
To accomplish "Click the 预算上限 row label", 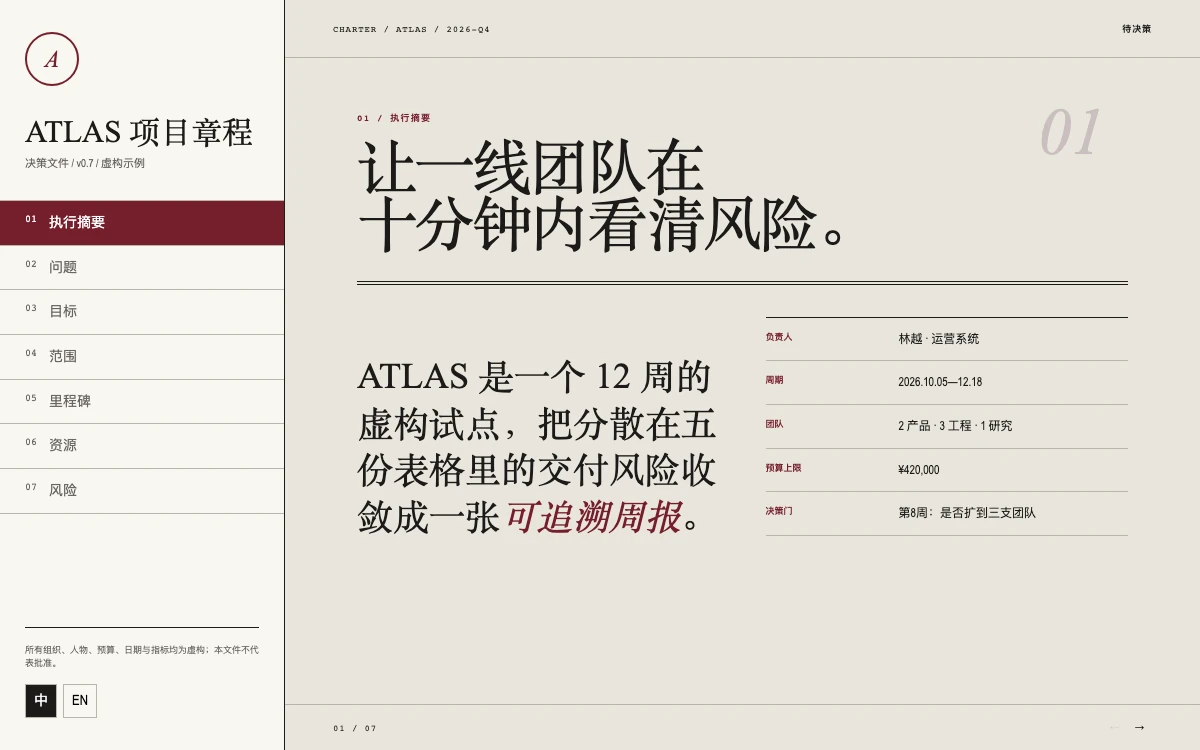I will (783, 468).
